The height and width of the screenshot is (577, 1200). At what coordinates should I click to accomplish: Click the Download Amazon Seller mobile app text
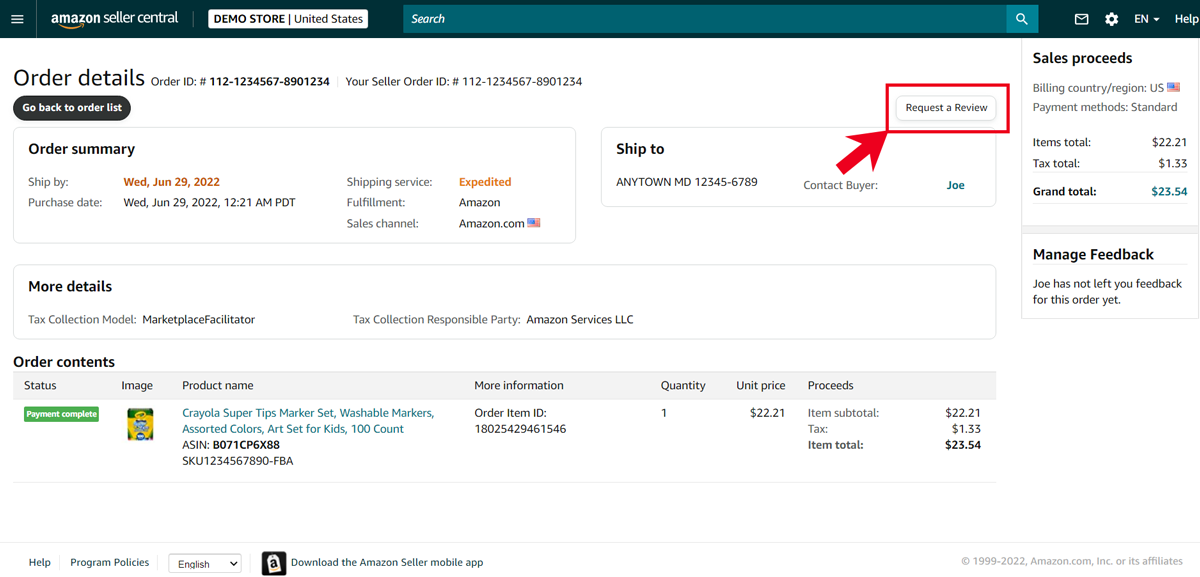click(387, 563)
